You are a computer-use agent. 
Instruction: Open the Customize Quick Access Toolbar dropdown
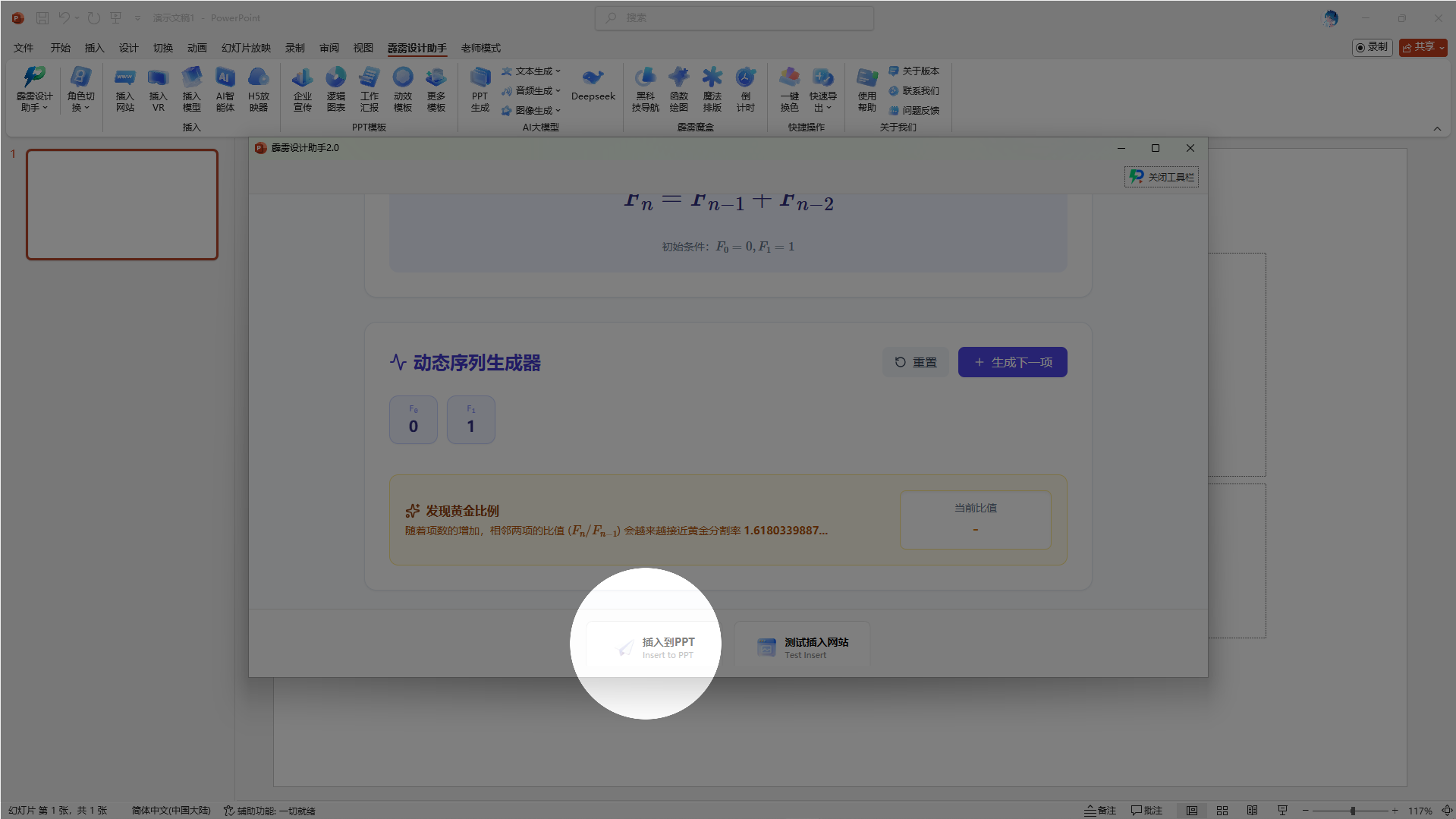[137, 17]
